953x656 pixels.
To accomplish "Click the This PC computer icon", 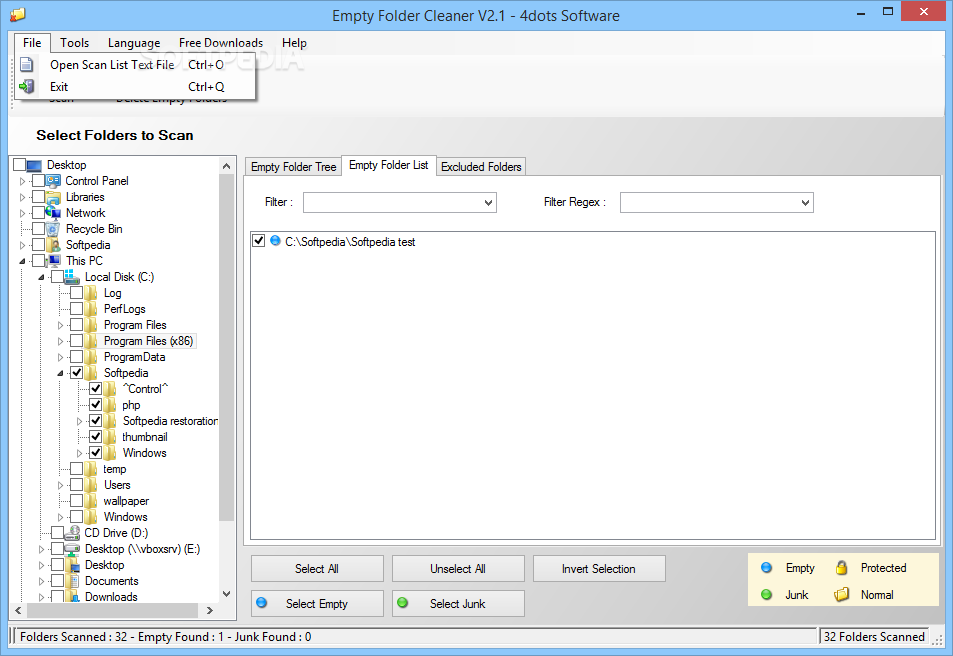I will tap(54, 261).
